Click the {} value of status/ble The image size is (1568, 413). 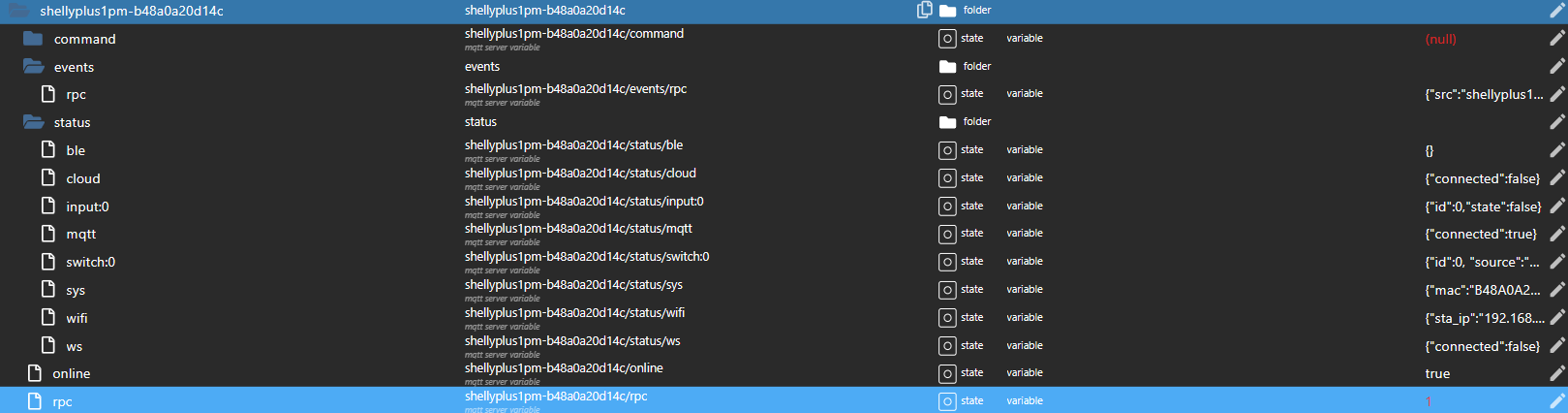pyautogui.click(x=1430, y=150)
